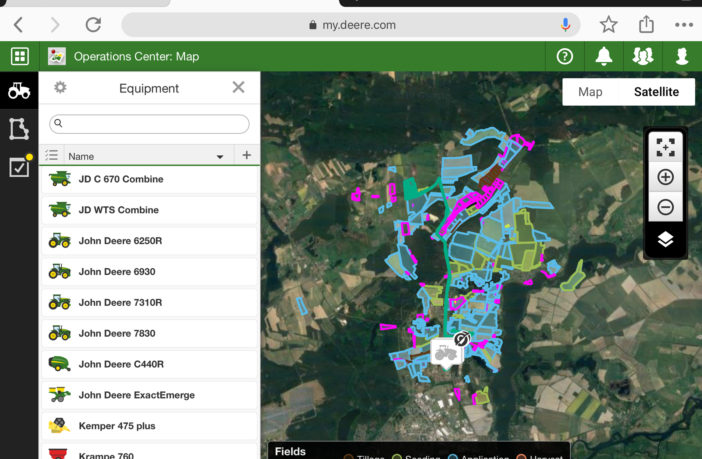Viewport: 702px width, 459px height.
Task: Switch to Satellite view
Action: (656, 92)
